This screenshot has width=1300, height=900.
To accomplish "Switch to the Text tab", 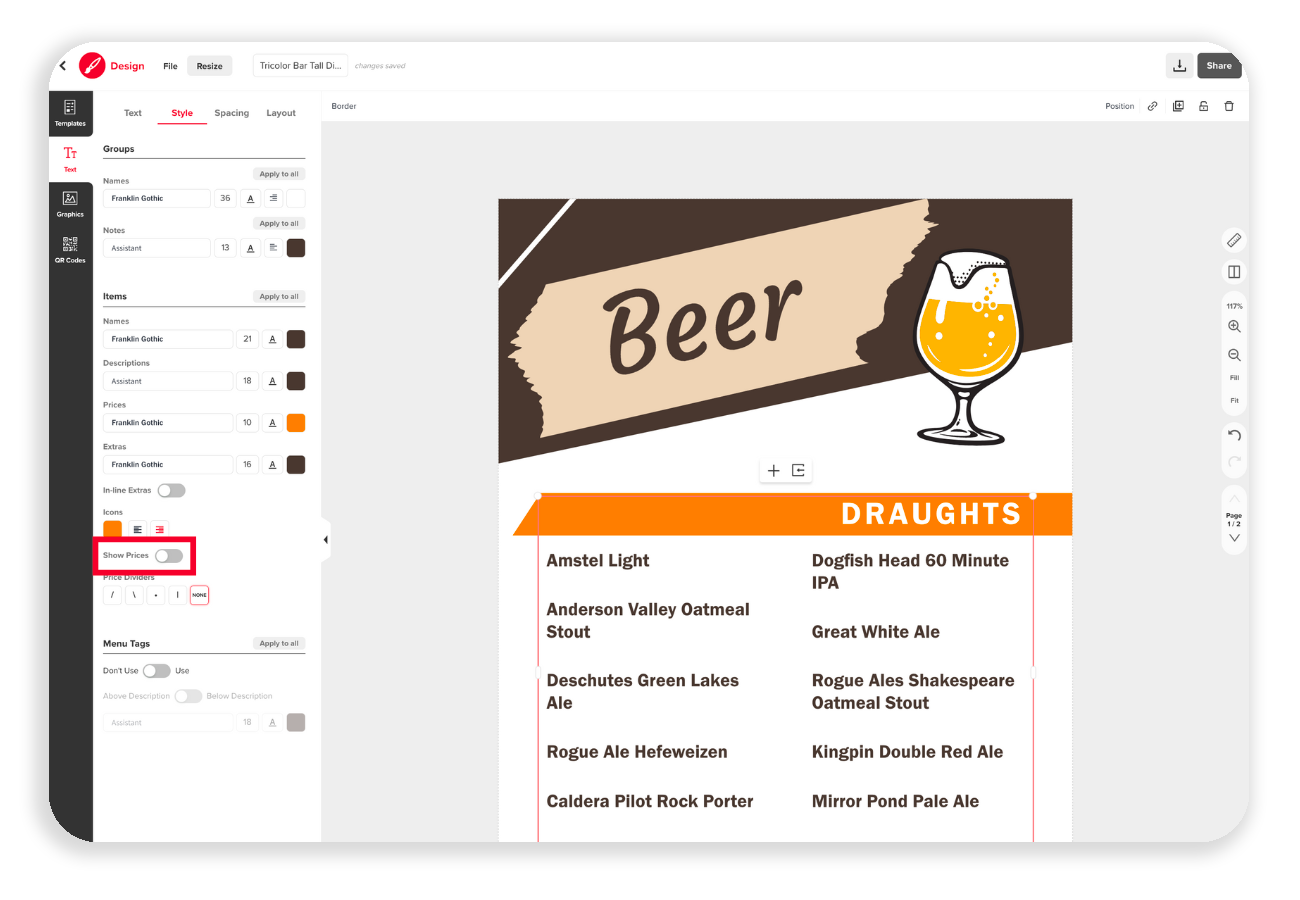I will [133, 113].
